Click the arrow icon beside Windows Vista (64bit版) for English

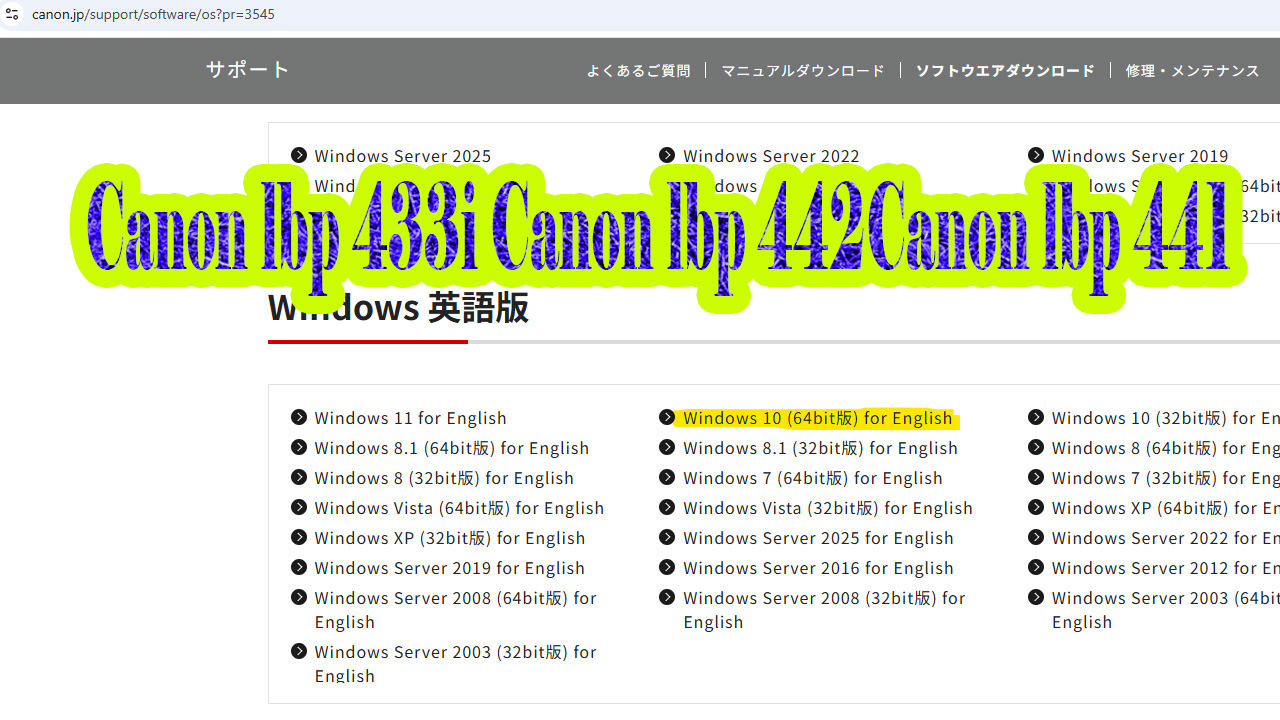coord(299,507)
